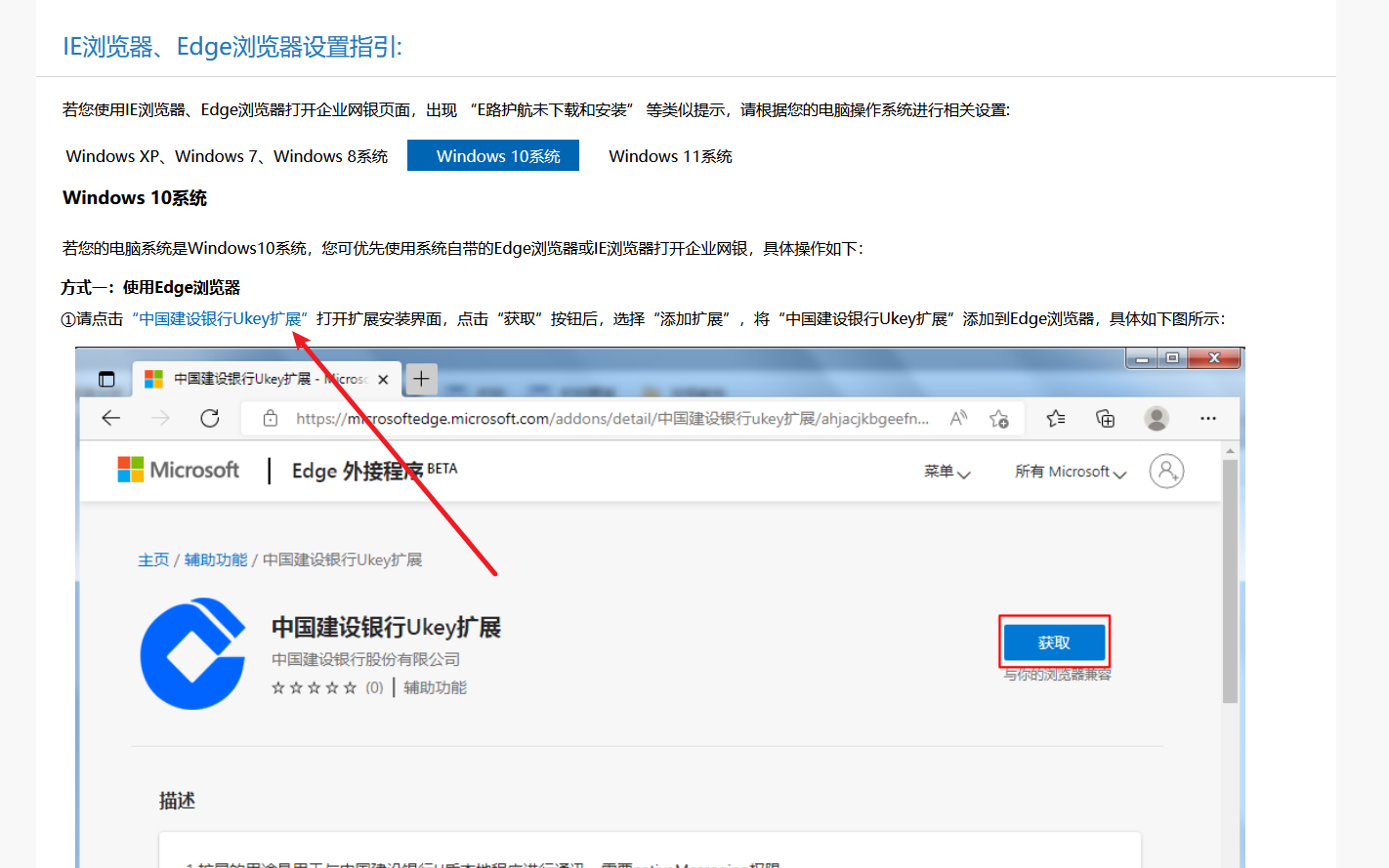
Task: Open the three-dot settings menu
Action: coord(1208,418)
